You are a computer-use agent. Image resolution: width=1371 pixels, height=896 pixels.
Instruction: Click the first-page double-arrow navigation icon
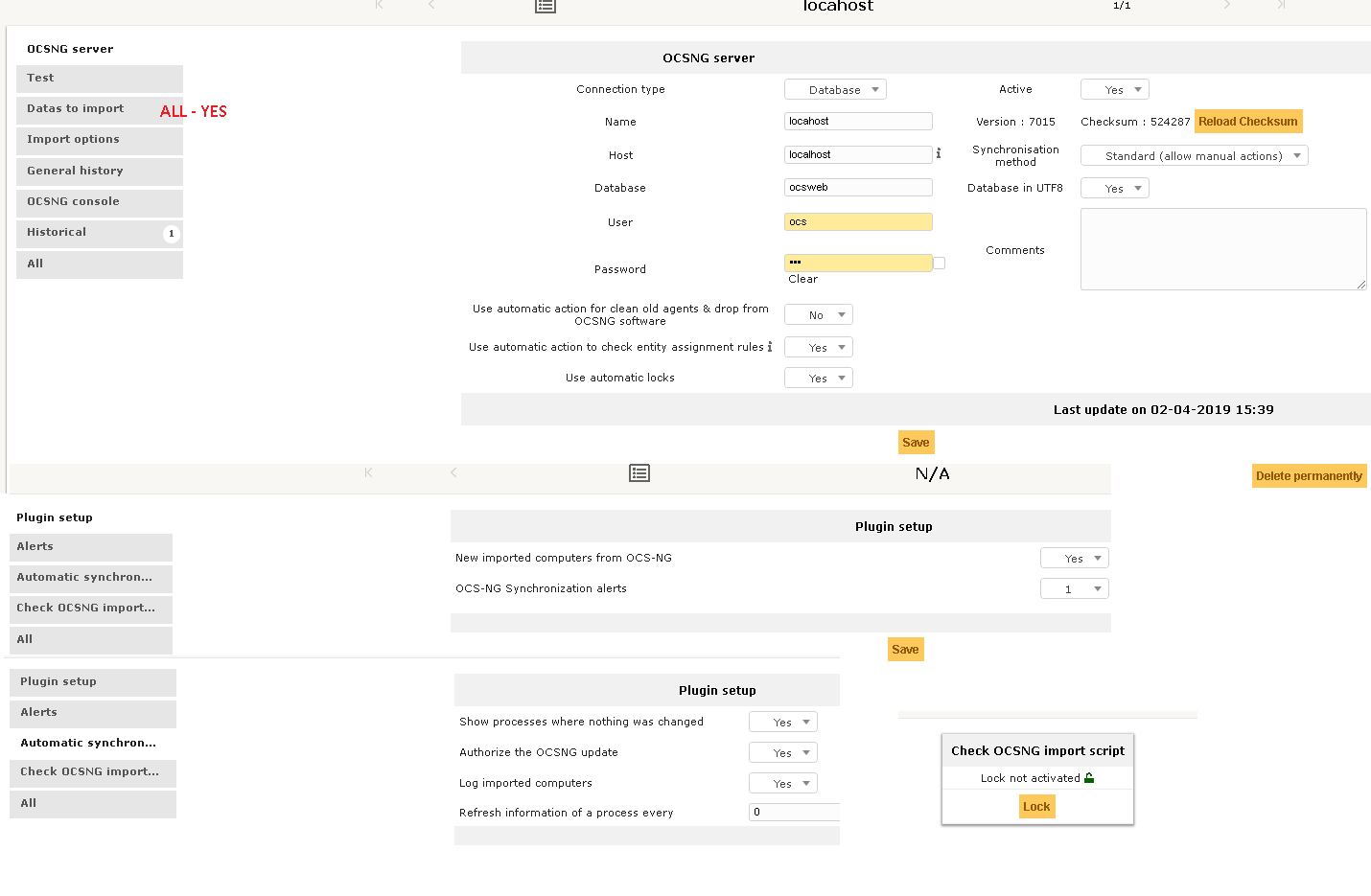(379, 7)
